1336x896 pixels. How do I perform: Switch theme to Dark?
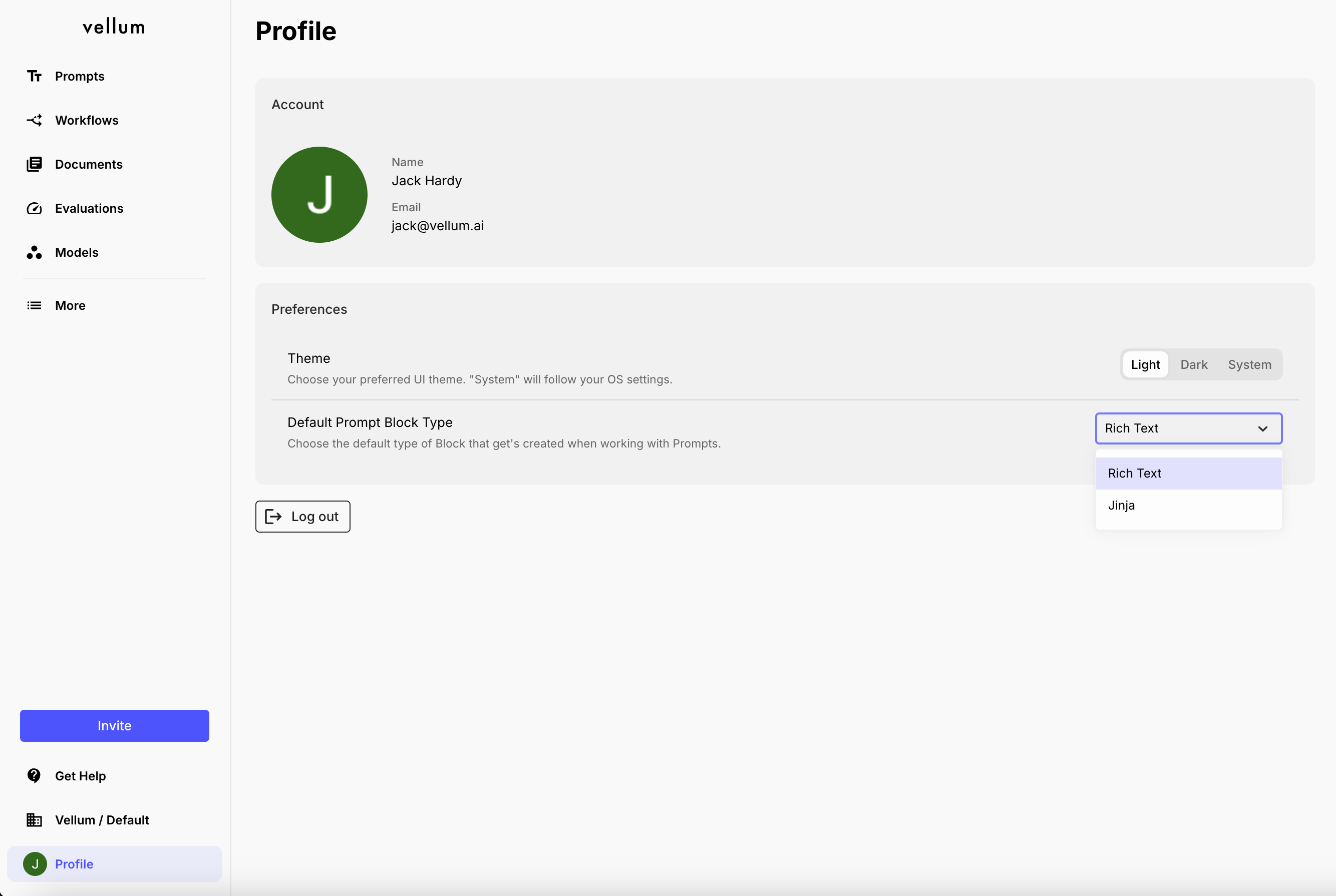tap(1194, 364)
